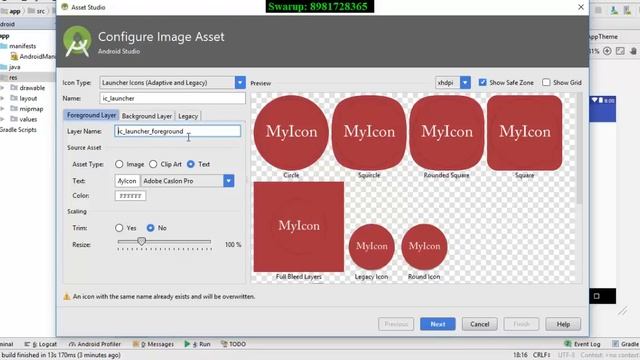Open the Logcat tool window
This screenshot has height=360, width=640.
click(41, 344)
